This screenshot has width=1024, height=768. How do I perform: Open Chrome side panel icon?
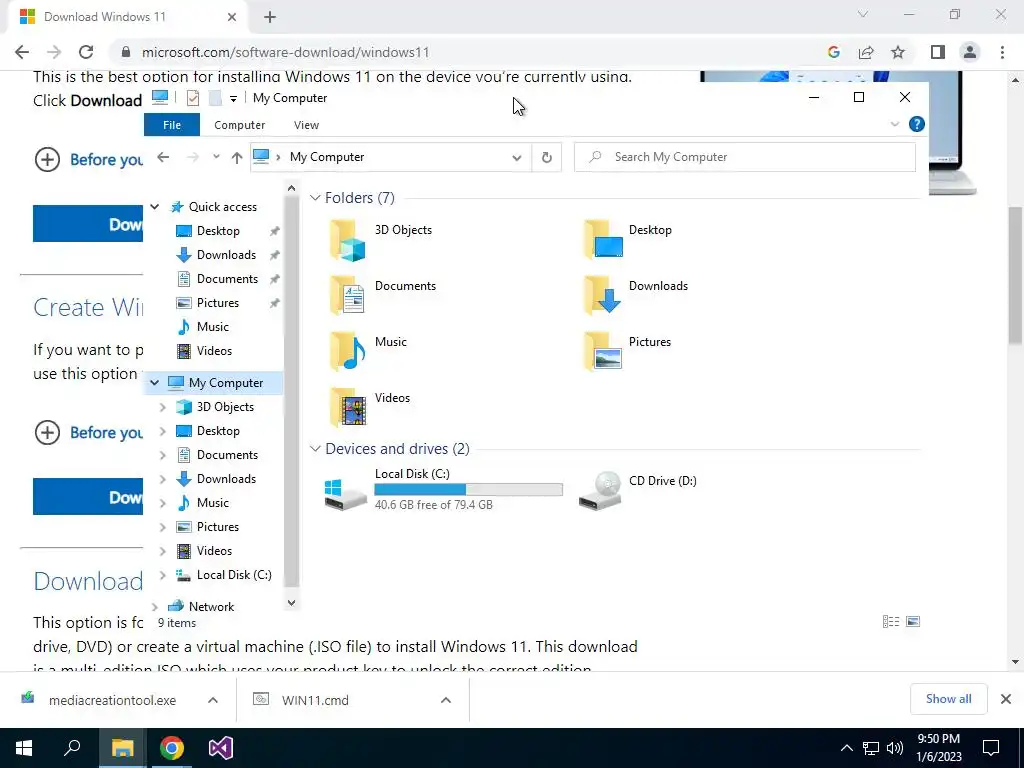click(938, 52)
